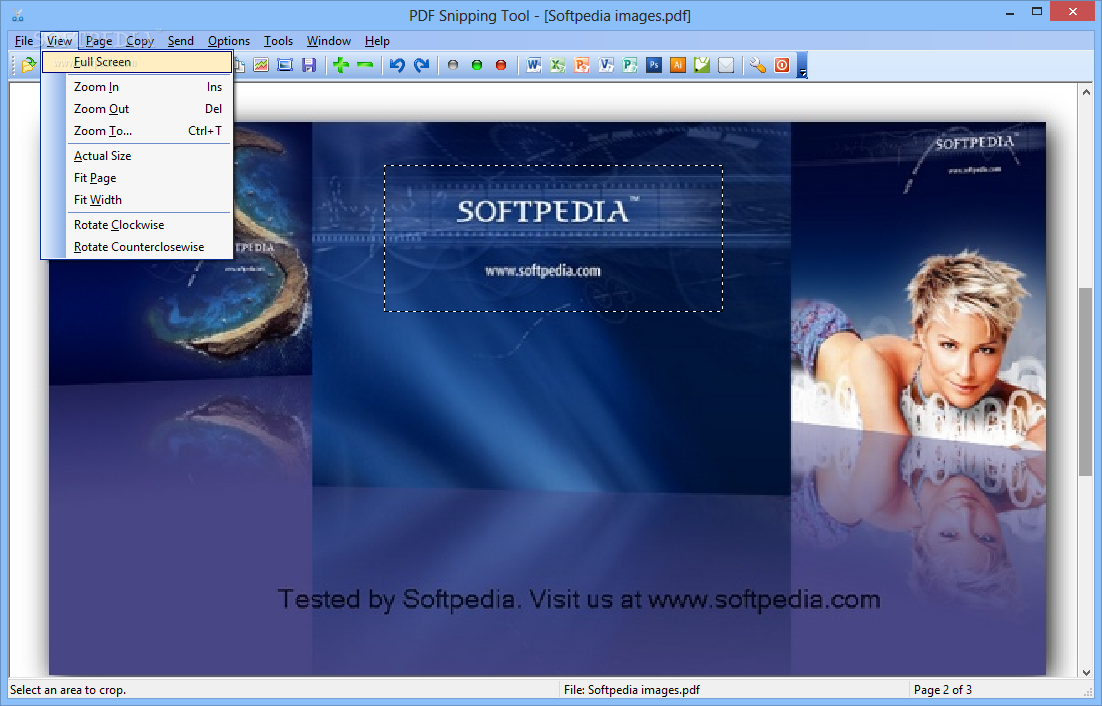
Task: Close the open View menu
Action: coord(59,41)
